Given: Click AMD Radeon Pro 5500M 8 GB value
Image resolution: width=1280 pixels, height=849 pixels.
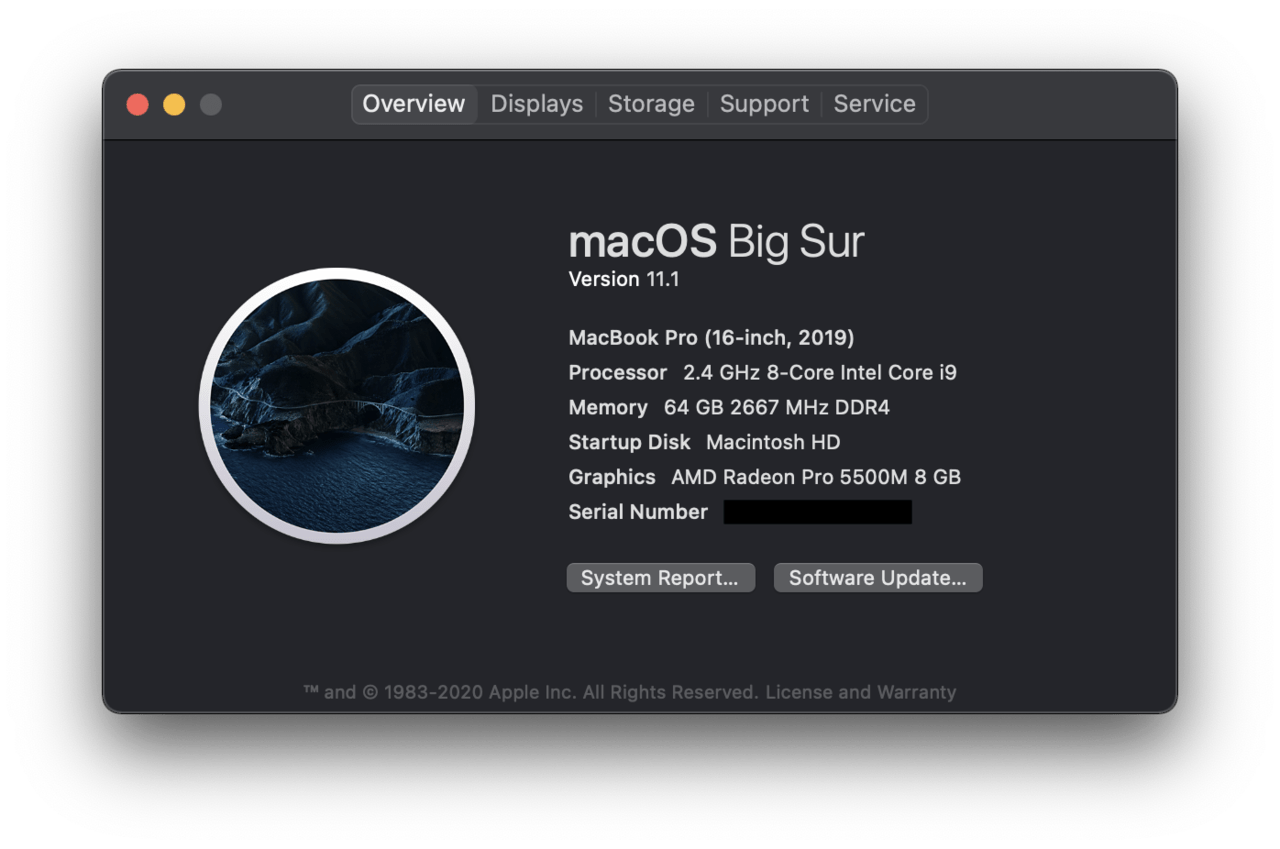Looking at the screenshot, I should [816, 477].
